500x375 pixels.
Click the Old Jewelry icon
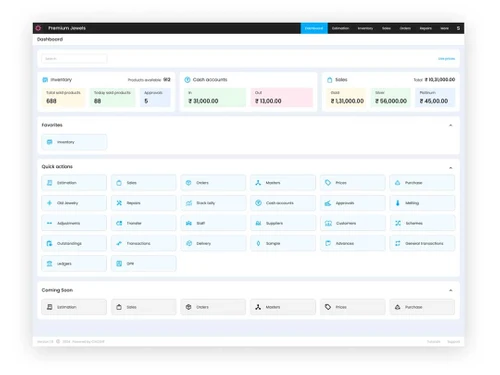pyautogui.click(x=49, y=203)
